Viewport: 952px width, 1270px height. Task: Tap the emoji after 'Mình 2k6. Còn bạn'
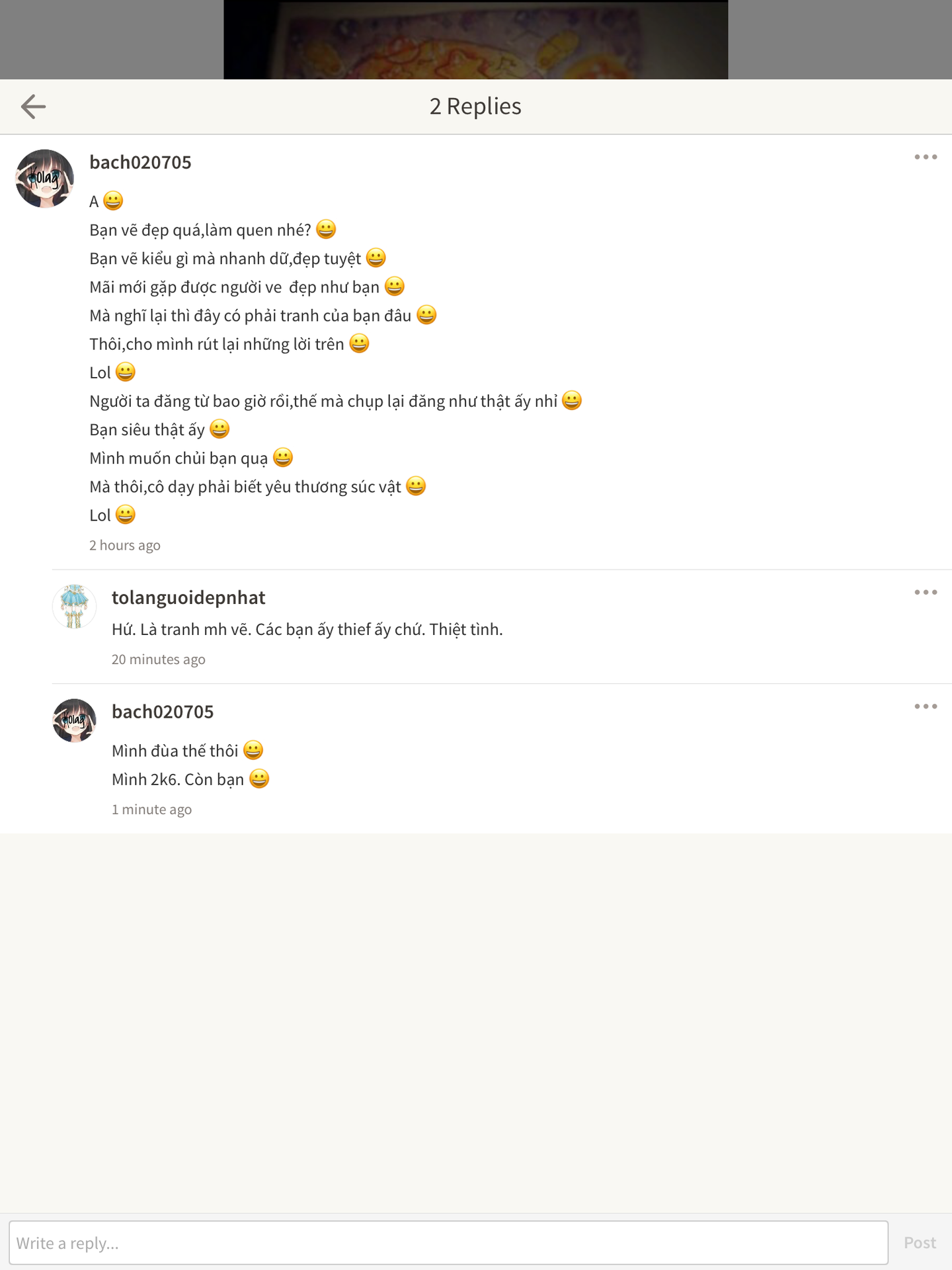tap(259, 779)
